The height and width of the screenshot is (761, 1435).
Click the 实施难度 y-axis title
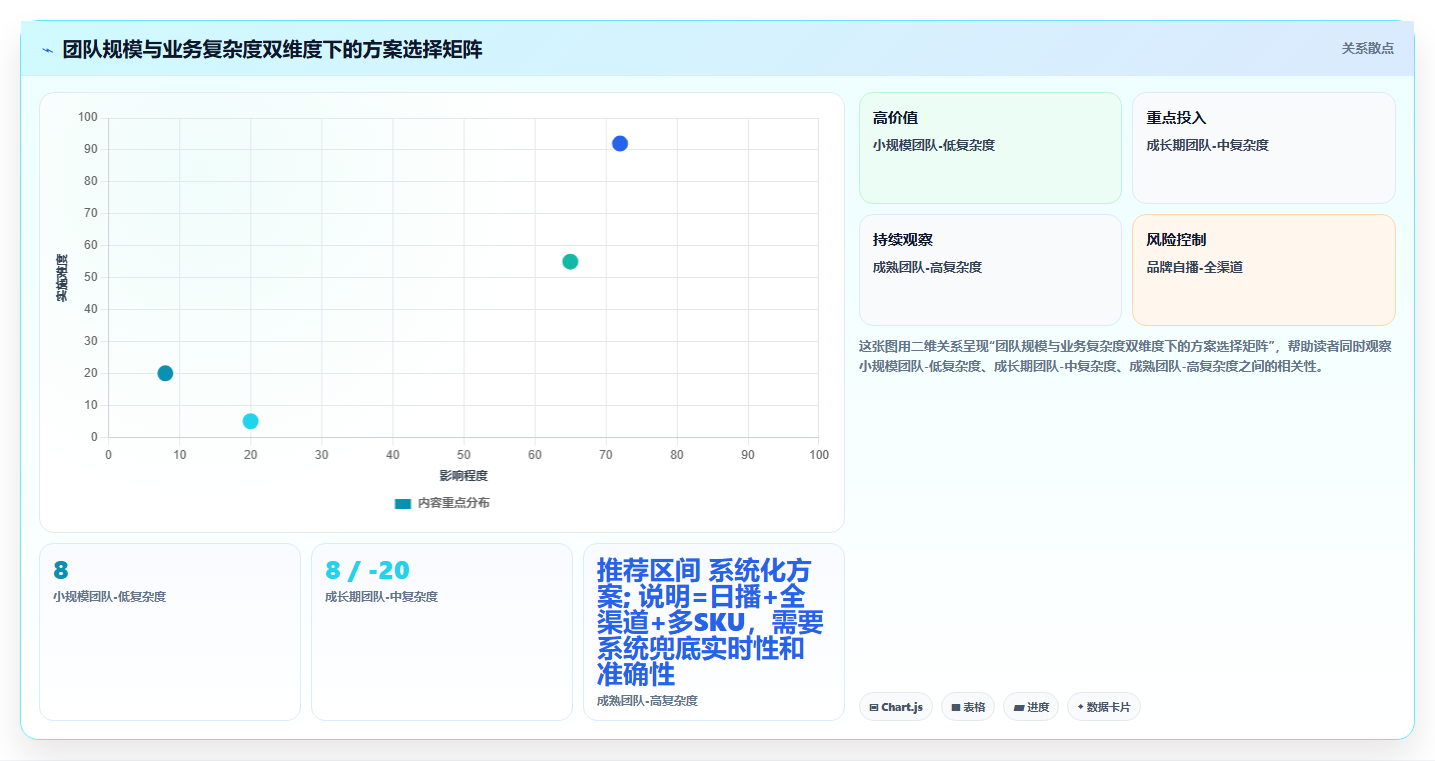(62, 278)
